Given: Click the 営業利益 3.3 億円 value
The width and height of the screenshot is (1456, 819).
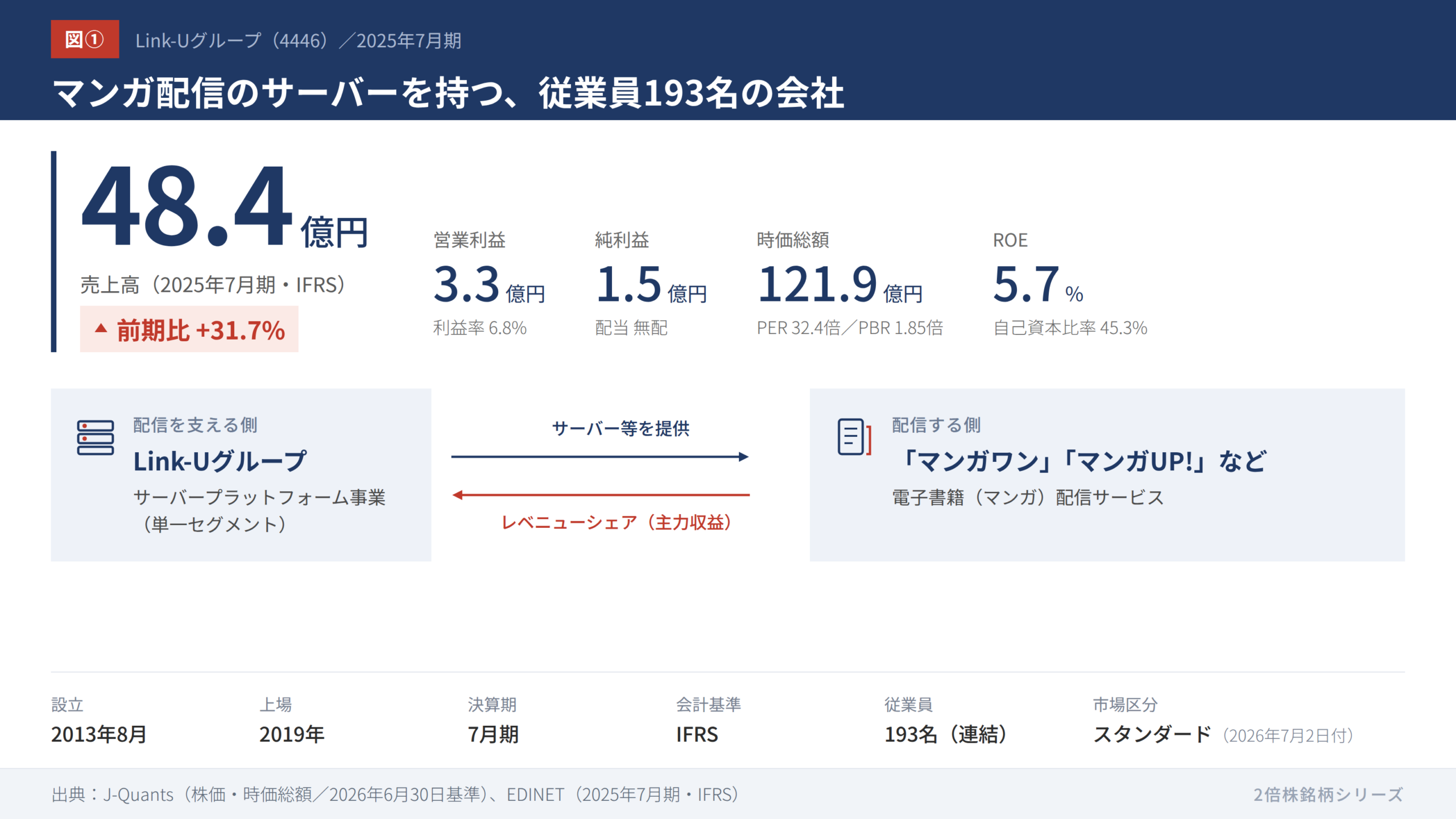Looking at the screenshot, I should point(489,284).
